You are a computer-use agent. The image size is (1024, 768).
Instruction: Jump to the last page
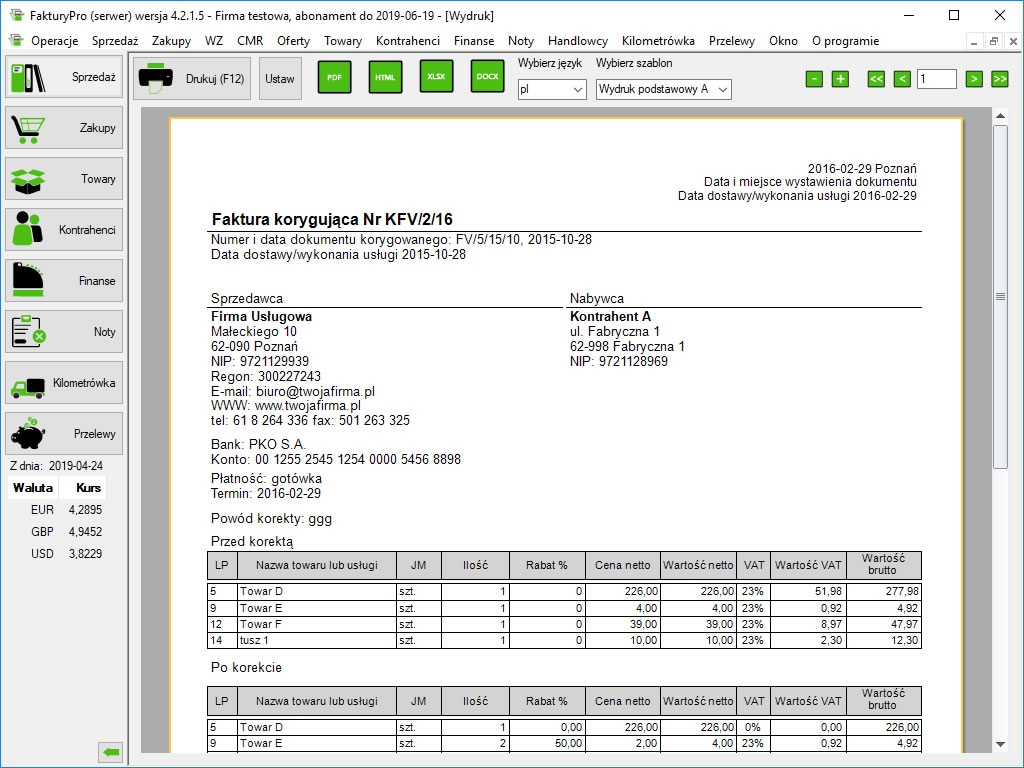click(x=999, y=79)
